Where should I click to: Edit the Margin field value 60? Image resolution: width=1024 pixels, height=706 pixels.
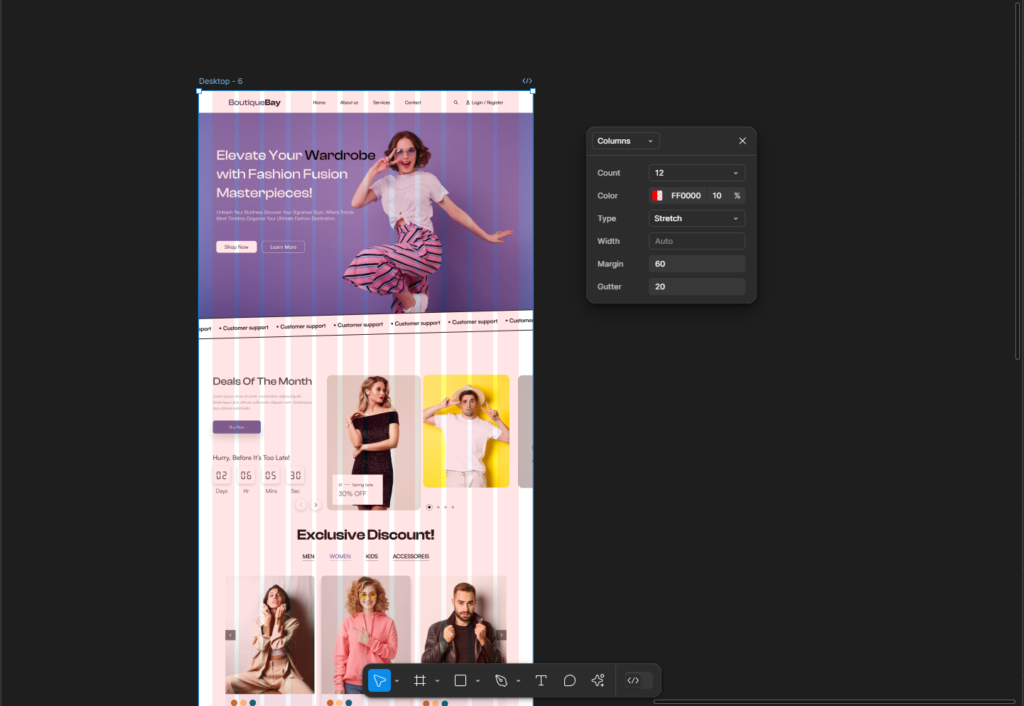697,264
